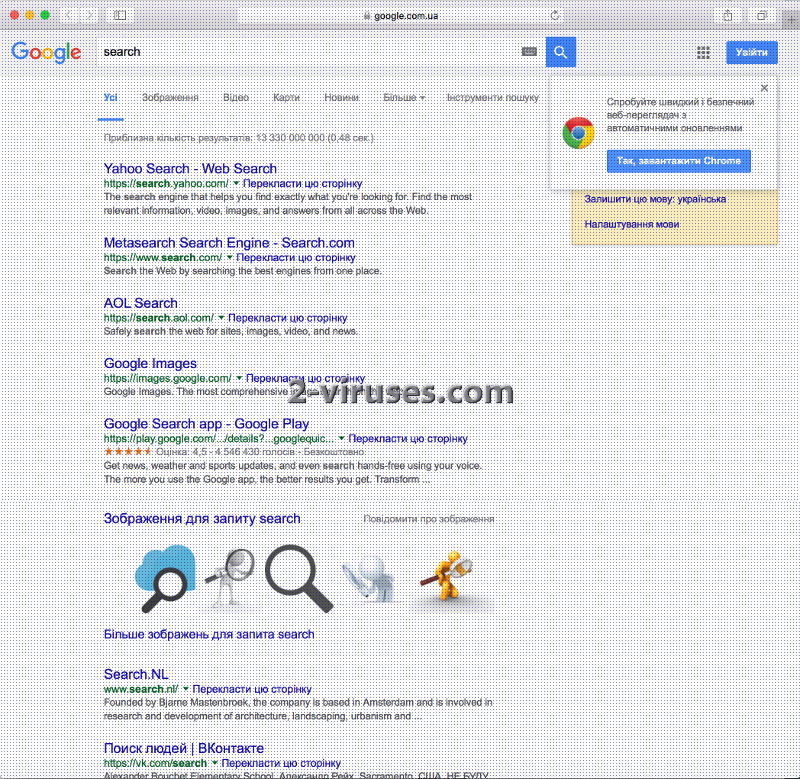
Task: Click the Увійти sign-in button
Action: [751, 51]
